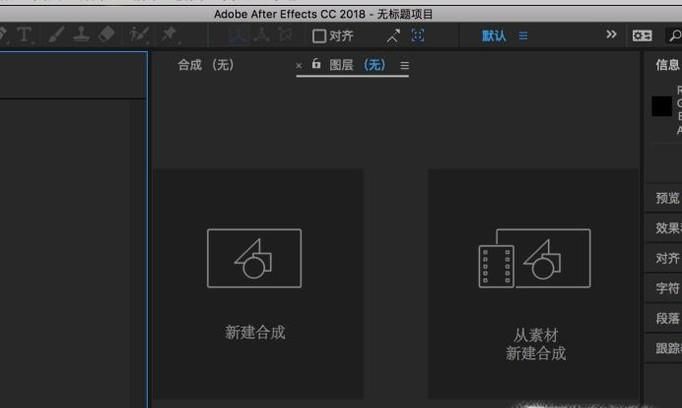
Task: Switch to the 图层 (无) tab
Action: [357, 65]
